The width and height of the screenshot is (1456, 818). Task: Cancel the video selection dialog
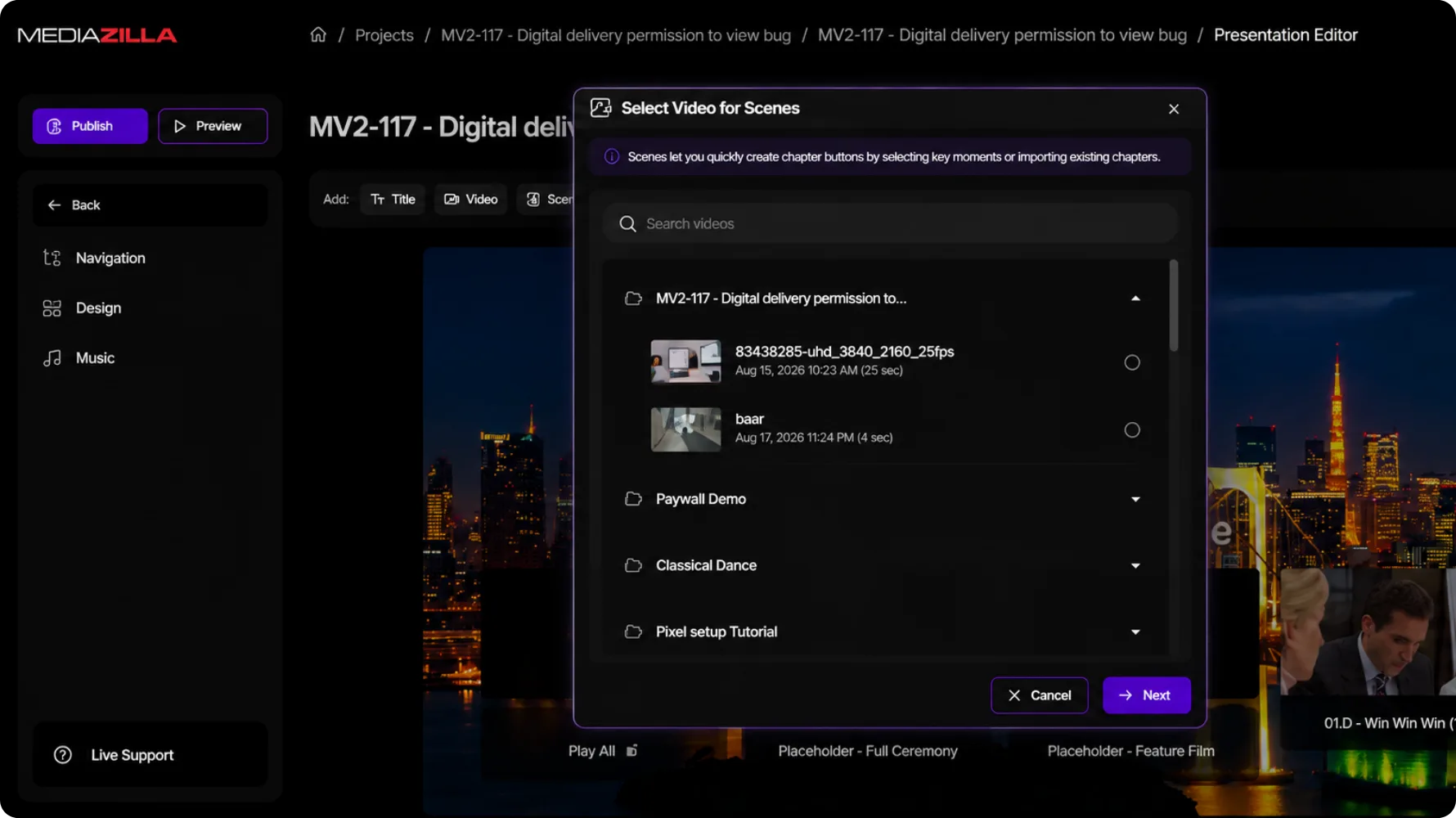click(1040, 695)
